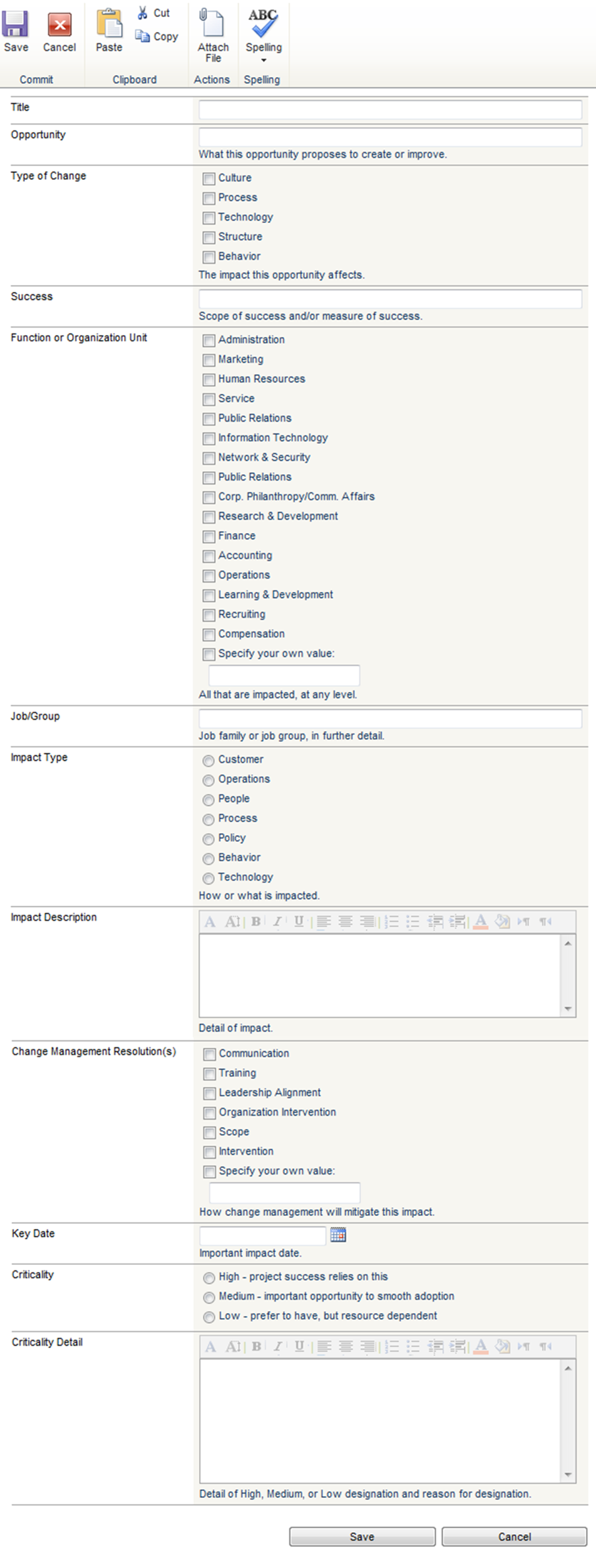596x1568 pixels.
Task: Check Human Resources function checkbox
Action: pos(208,380)
